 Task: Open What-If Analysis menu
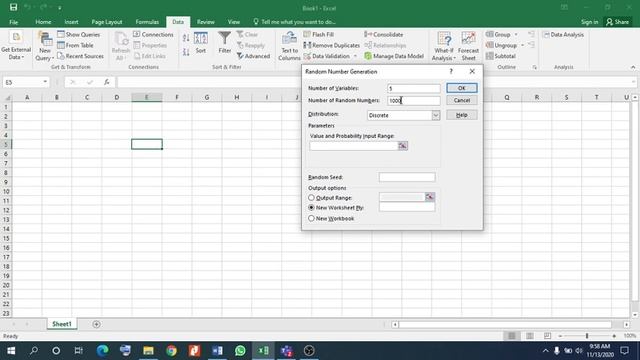click(444, 46)
